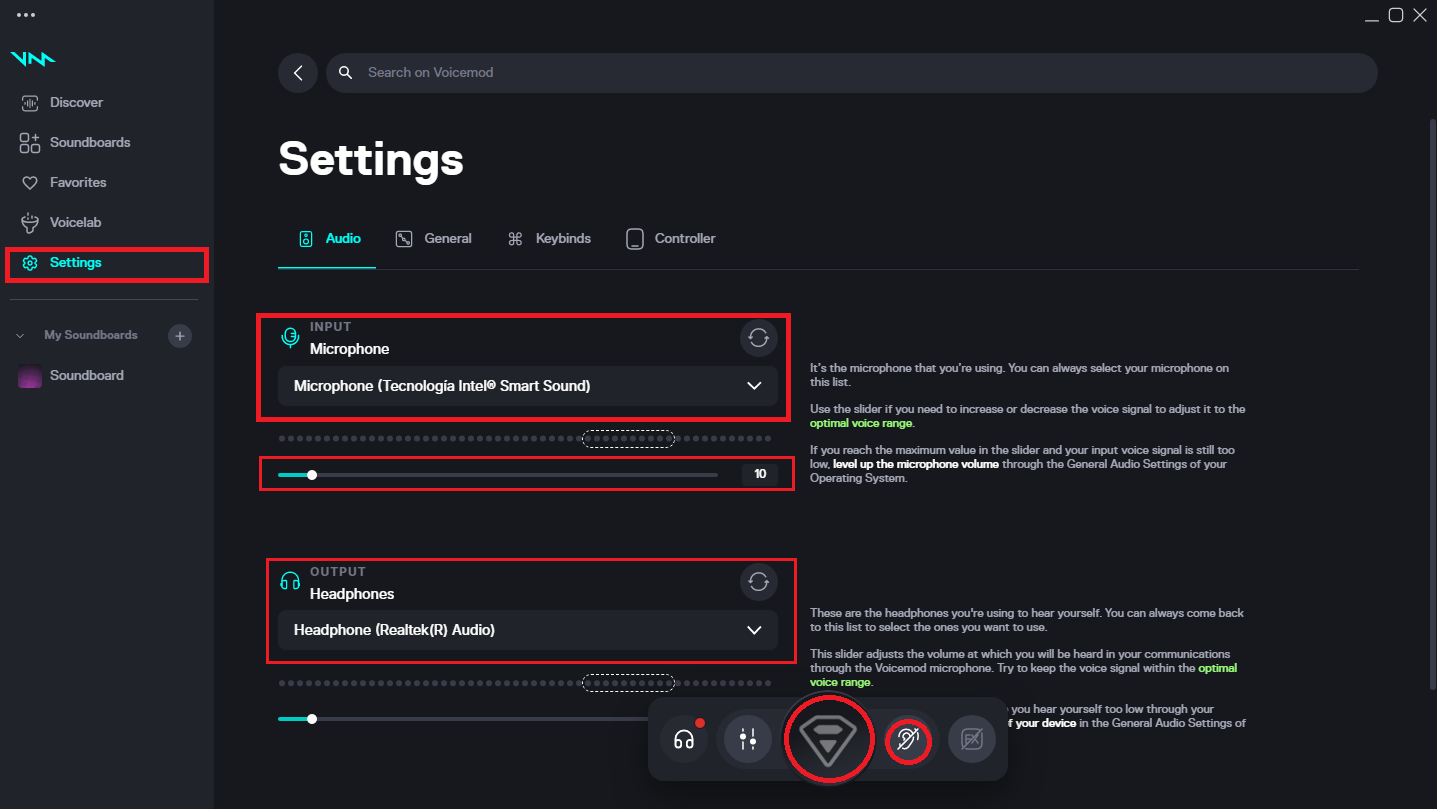Set the microphone input volume slider
1437x809 pixels.
[x=311, y=474]
